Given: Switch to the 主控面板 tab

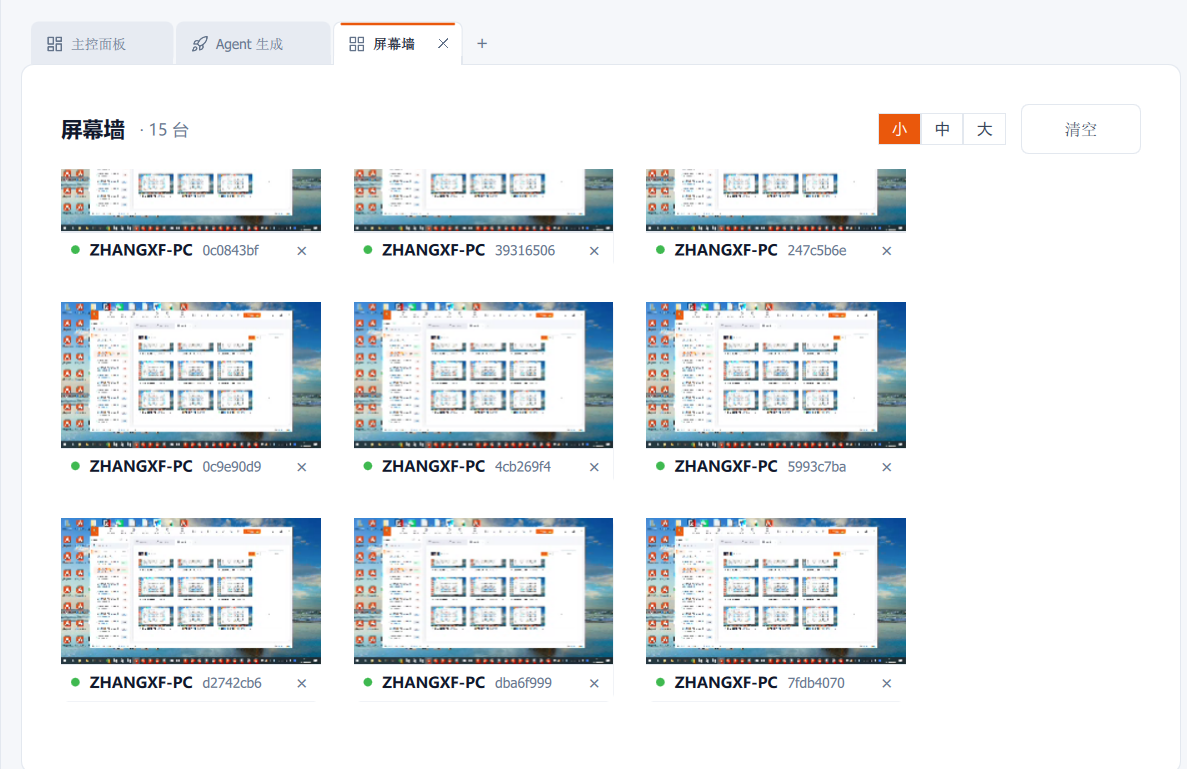Looking at the screenshot, I should coord(102,44).
